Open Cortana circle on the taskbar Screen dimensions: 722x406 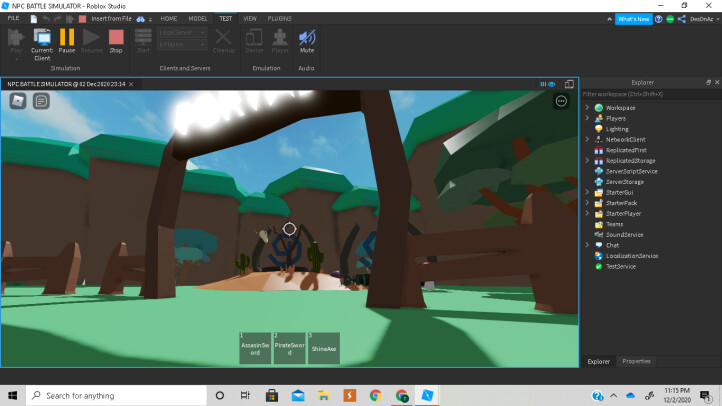click(x=220, y=395)
